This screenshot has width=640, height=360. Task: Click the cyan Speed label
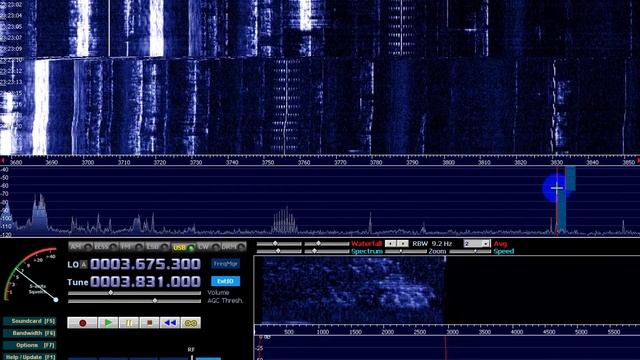(504, 251)
